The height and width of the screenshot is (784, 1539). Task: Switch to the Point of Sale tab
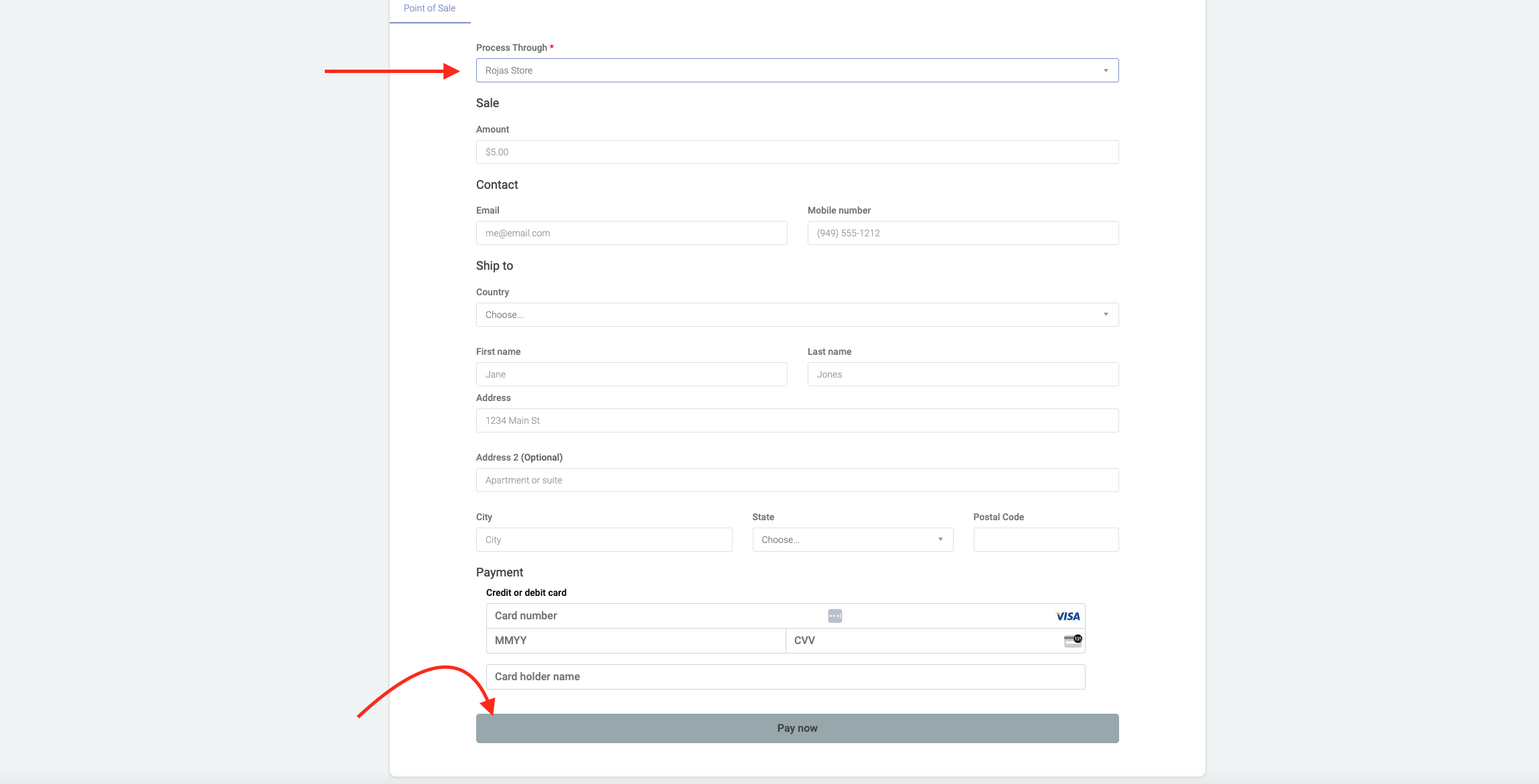click(429, 9)
